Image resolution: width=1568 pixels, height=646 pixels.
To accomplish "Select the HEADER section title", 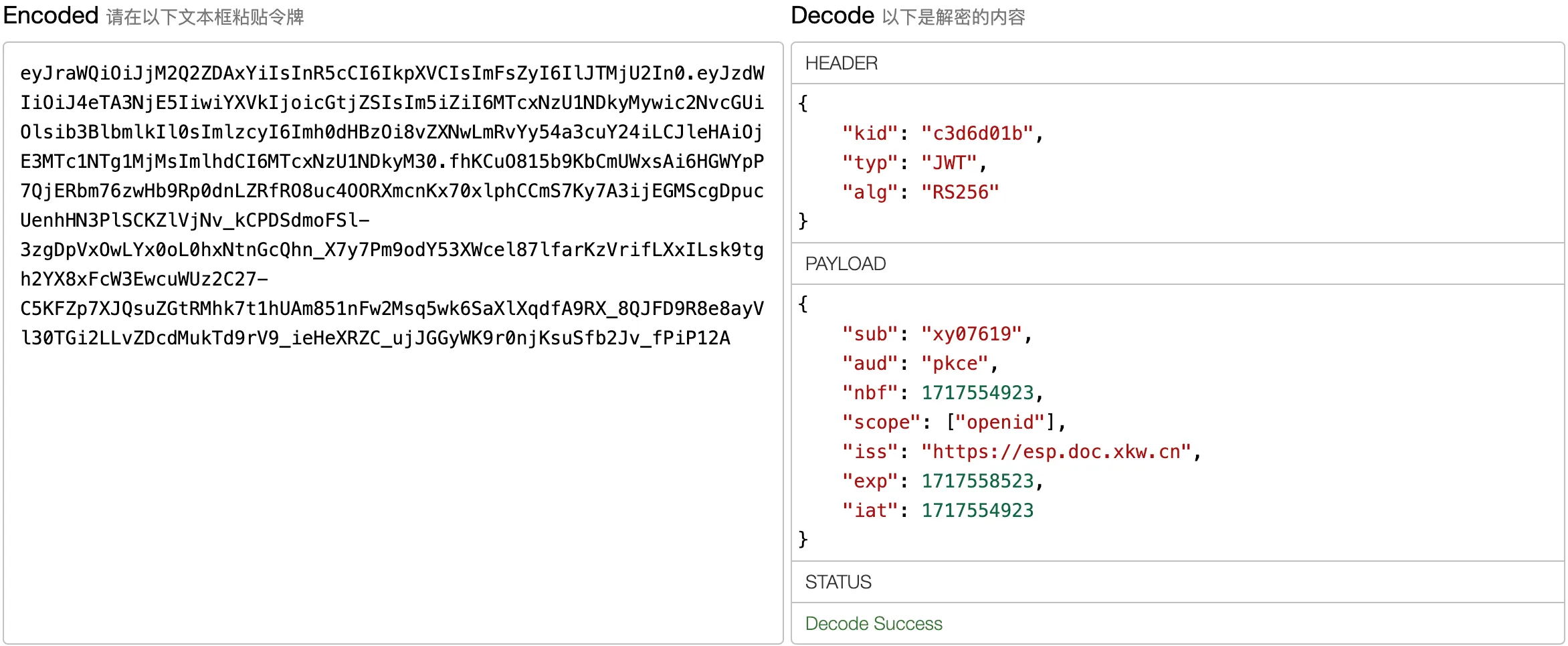I will pyautogui.click(x=841, y=64).
